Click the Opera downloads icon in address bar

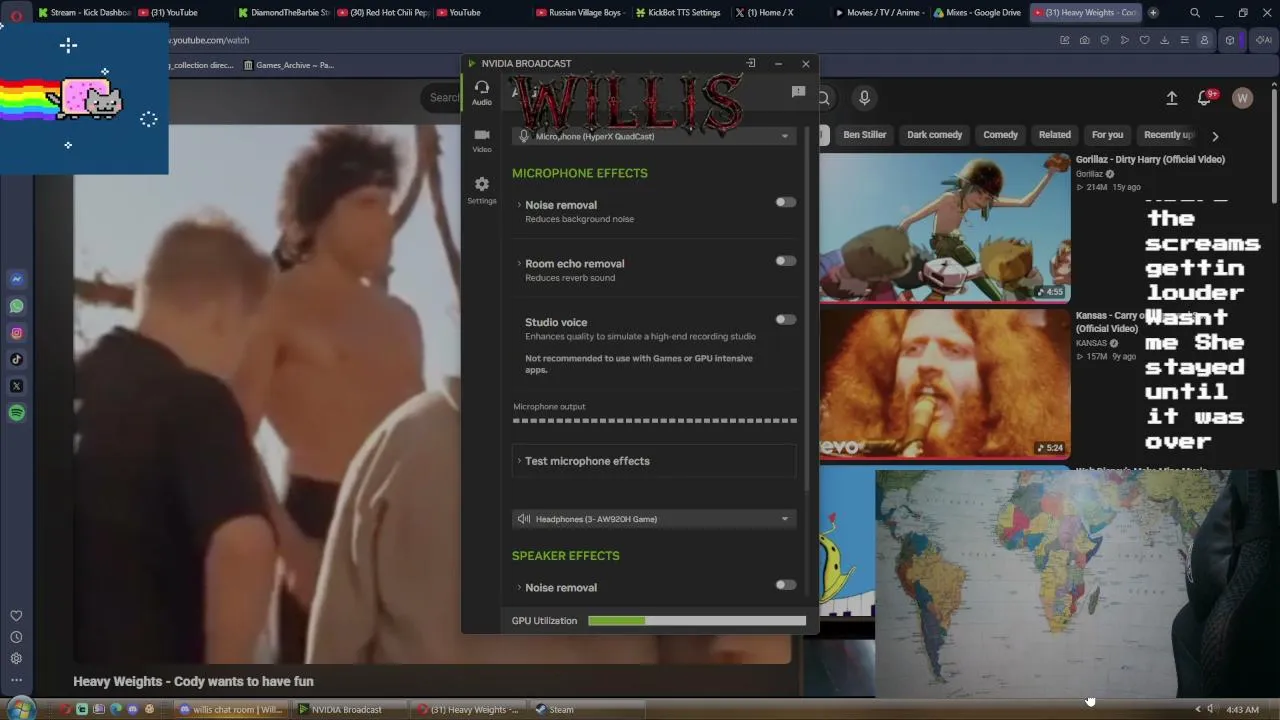pos(1164,40)
